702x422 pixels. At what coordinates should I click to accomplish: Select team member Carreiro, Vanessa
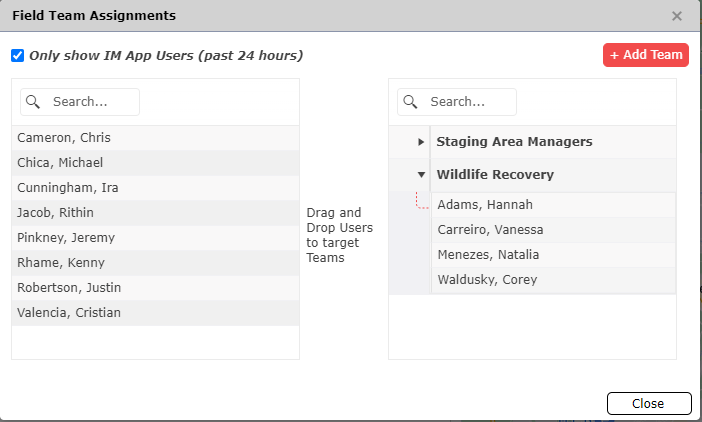click(491, 230)
